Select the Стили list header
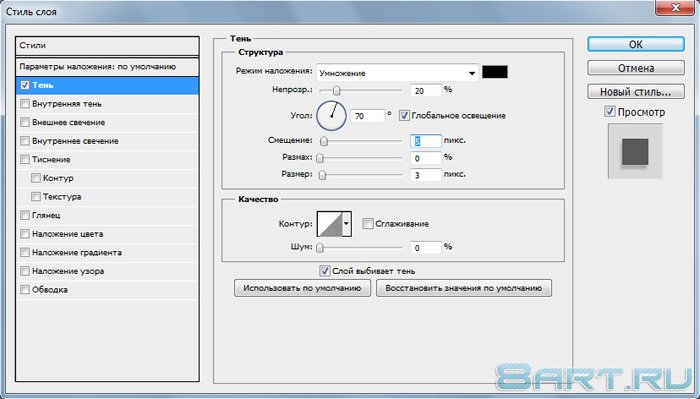This screenshot has width=700, height=399. coord(107,46)
